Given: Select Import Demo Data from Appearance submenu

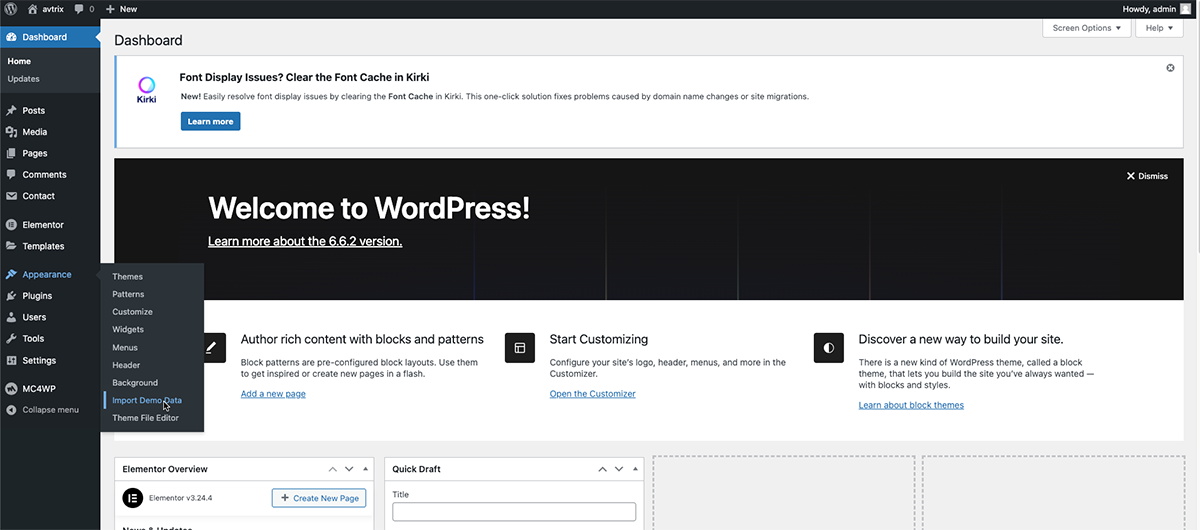Looking at the screenshot, I should (146, 400).
